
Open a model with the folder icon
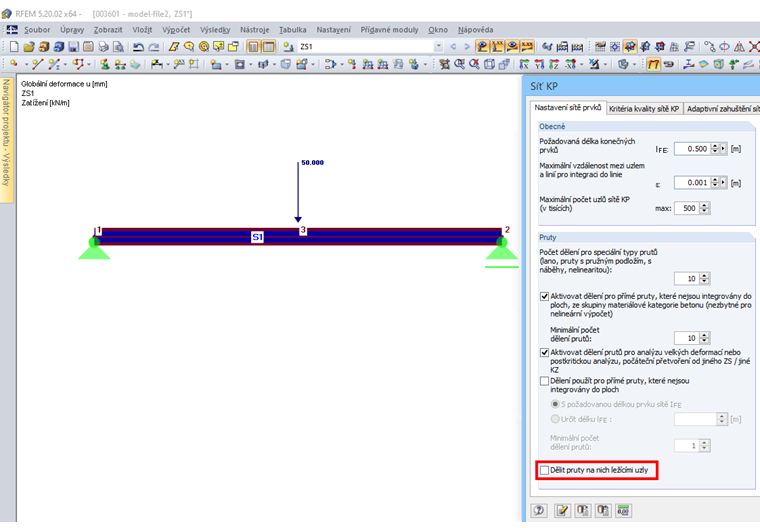point(29,47)
